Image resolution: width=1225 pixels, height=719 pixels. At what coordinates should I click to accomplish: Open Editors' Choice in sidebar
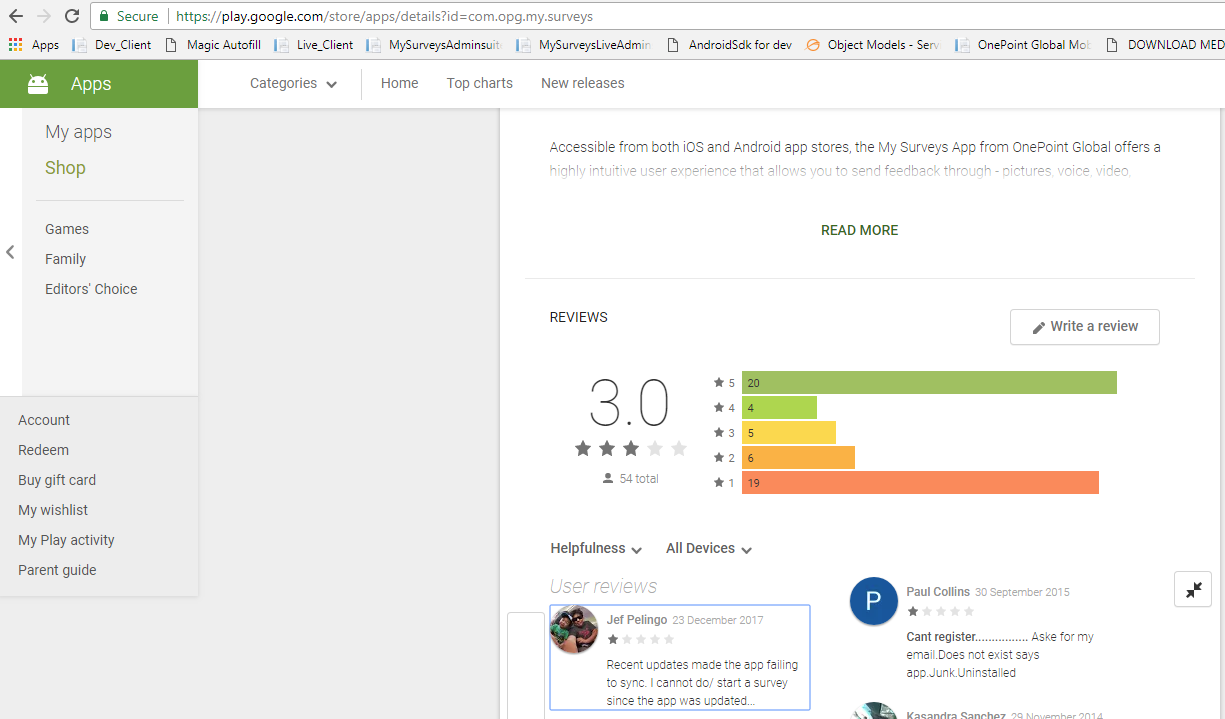pos(91,289)
